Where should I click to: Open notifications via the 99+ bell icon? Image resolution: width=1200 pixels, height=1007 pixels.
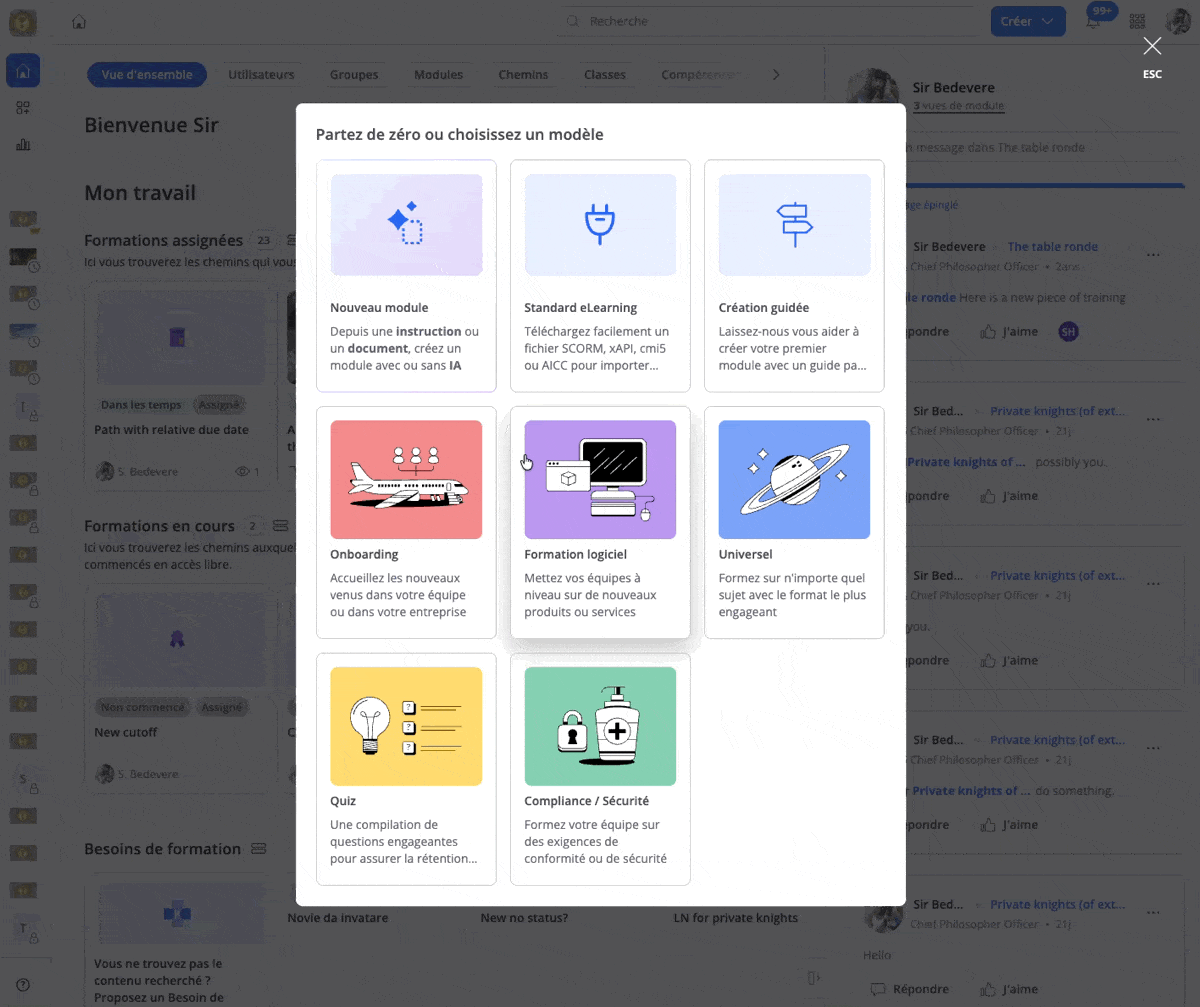click(1094, 20)
